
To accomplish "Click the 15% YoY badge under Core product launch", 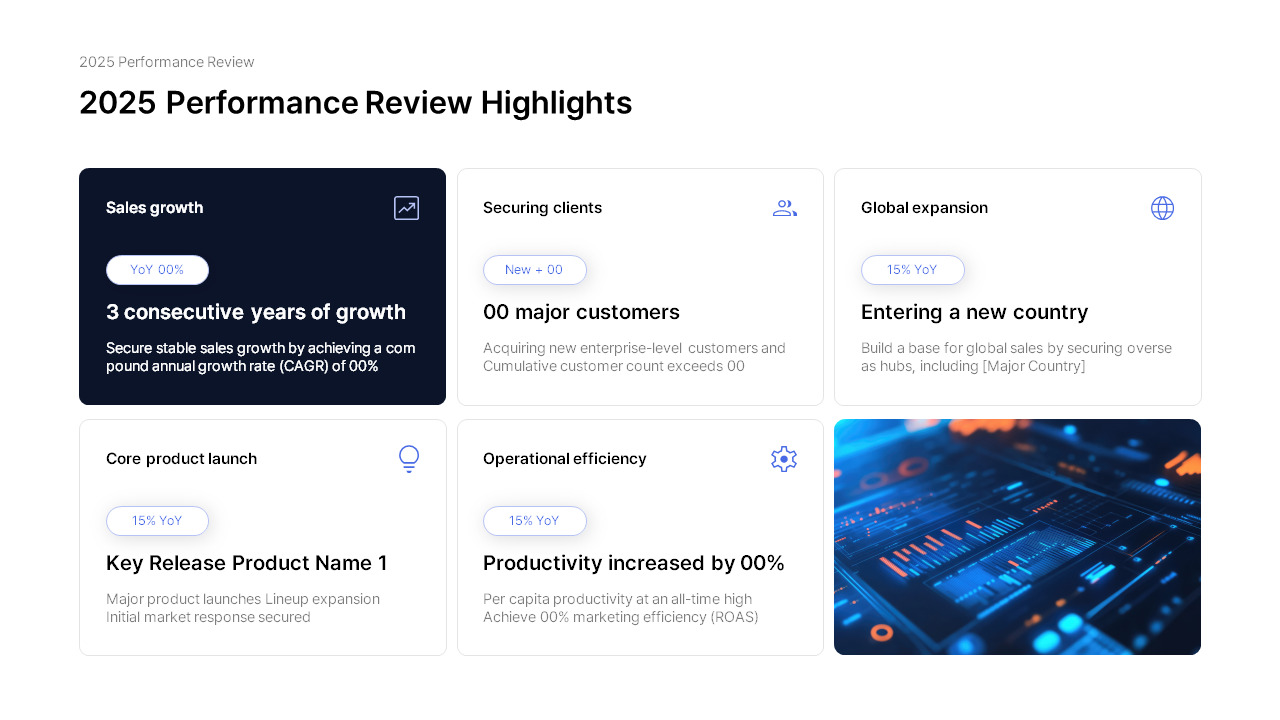I will [157, 521].
